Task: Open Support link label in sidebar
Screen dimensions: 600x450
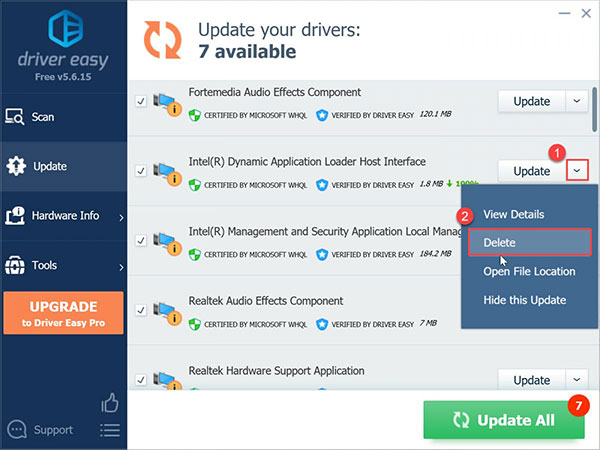Action: [x=54, y=430]
